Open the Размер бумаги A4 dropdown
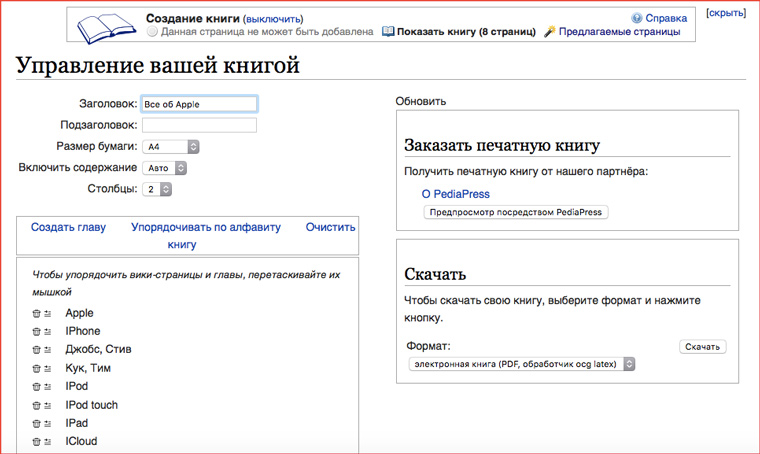 (171, 146)
